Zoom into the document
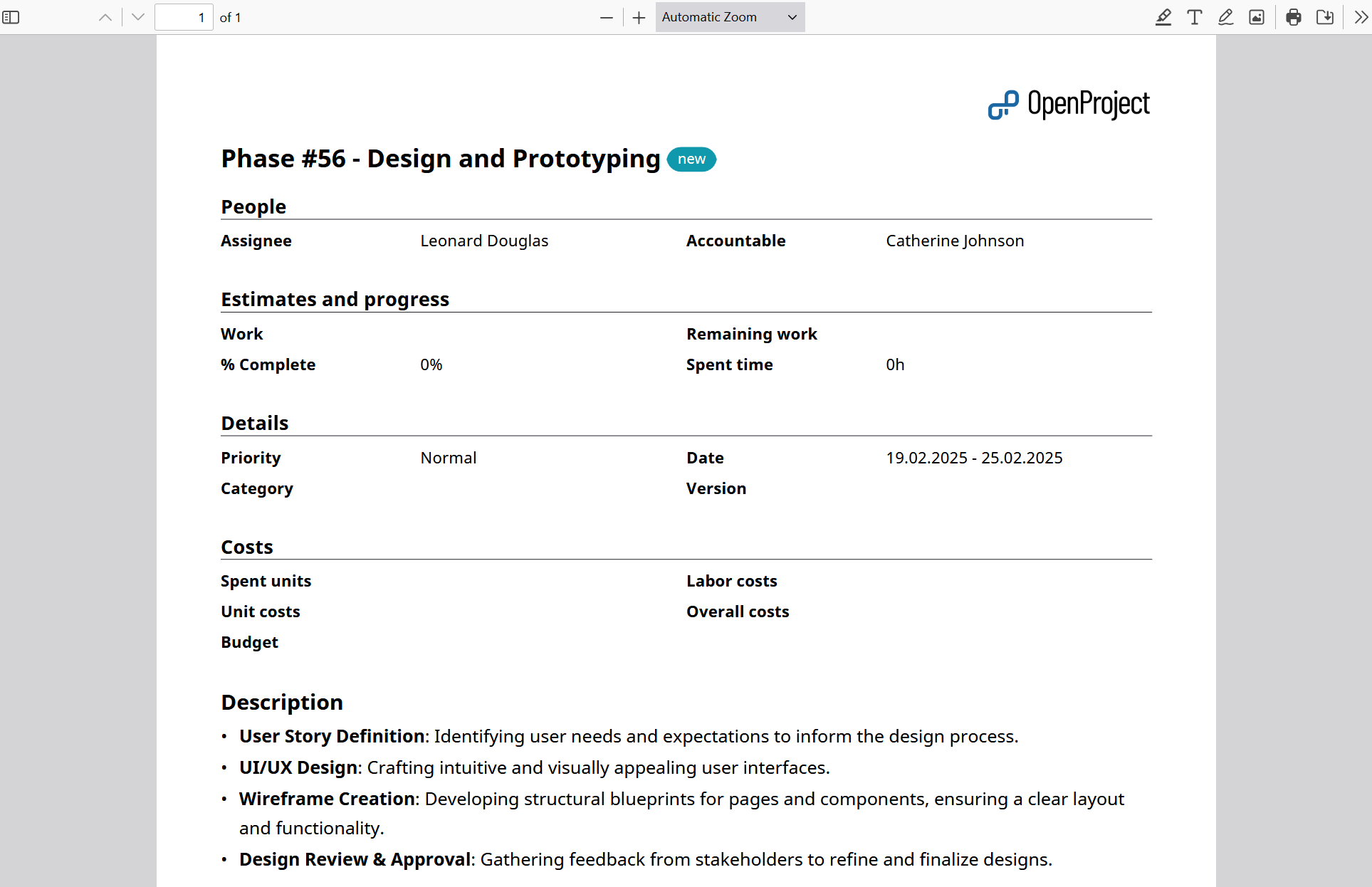Screen dimensions: 1372x887 tap(639, 17)
